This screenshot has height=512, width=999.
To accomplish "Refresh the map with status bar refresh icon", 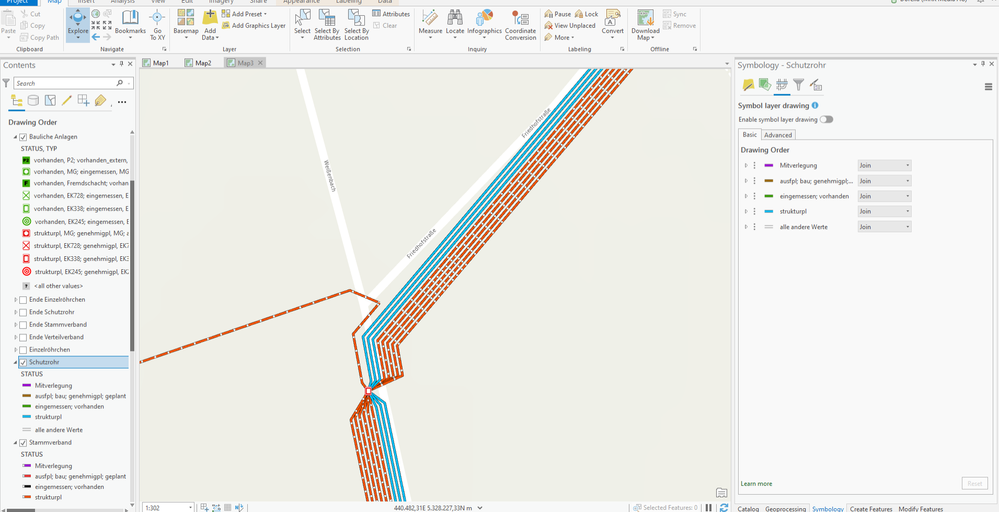I will [x=724, y=508].
